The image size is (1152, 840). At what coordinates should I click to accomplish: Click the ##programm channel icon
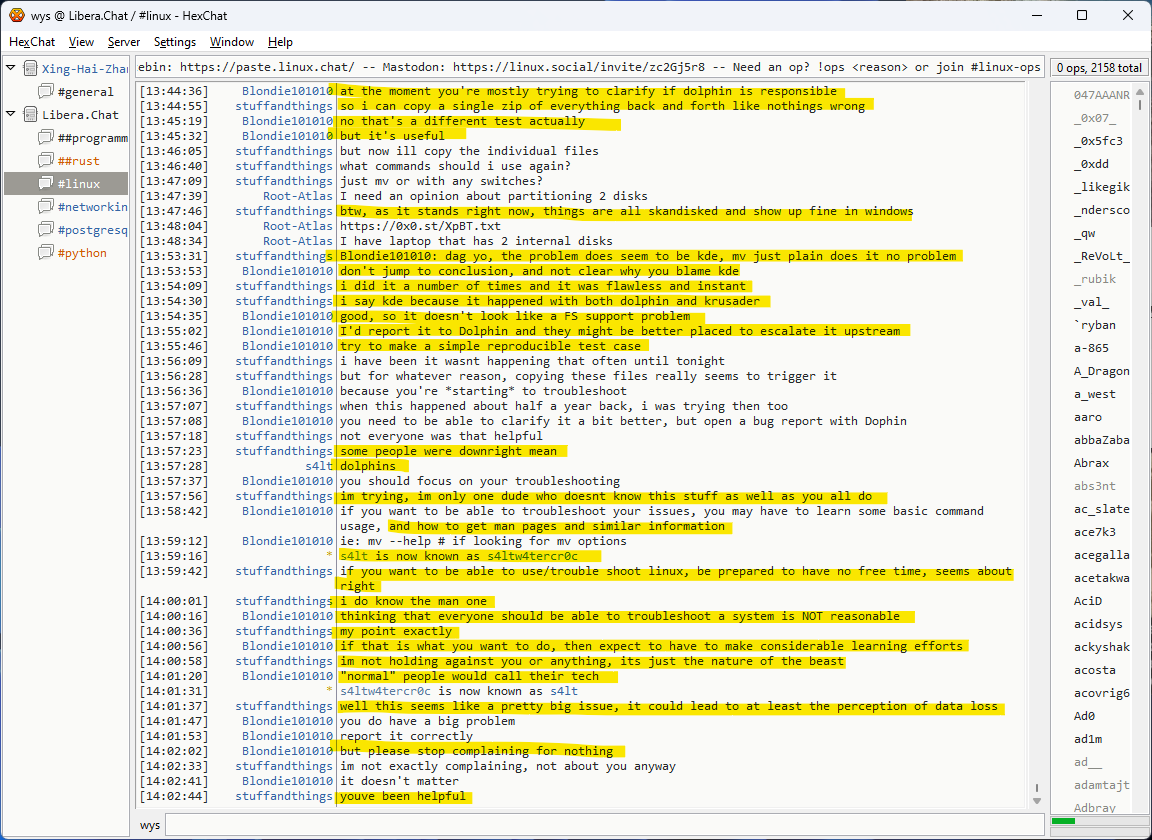(x=45, y=137)
